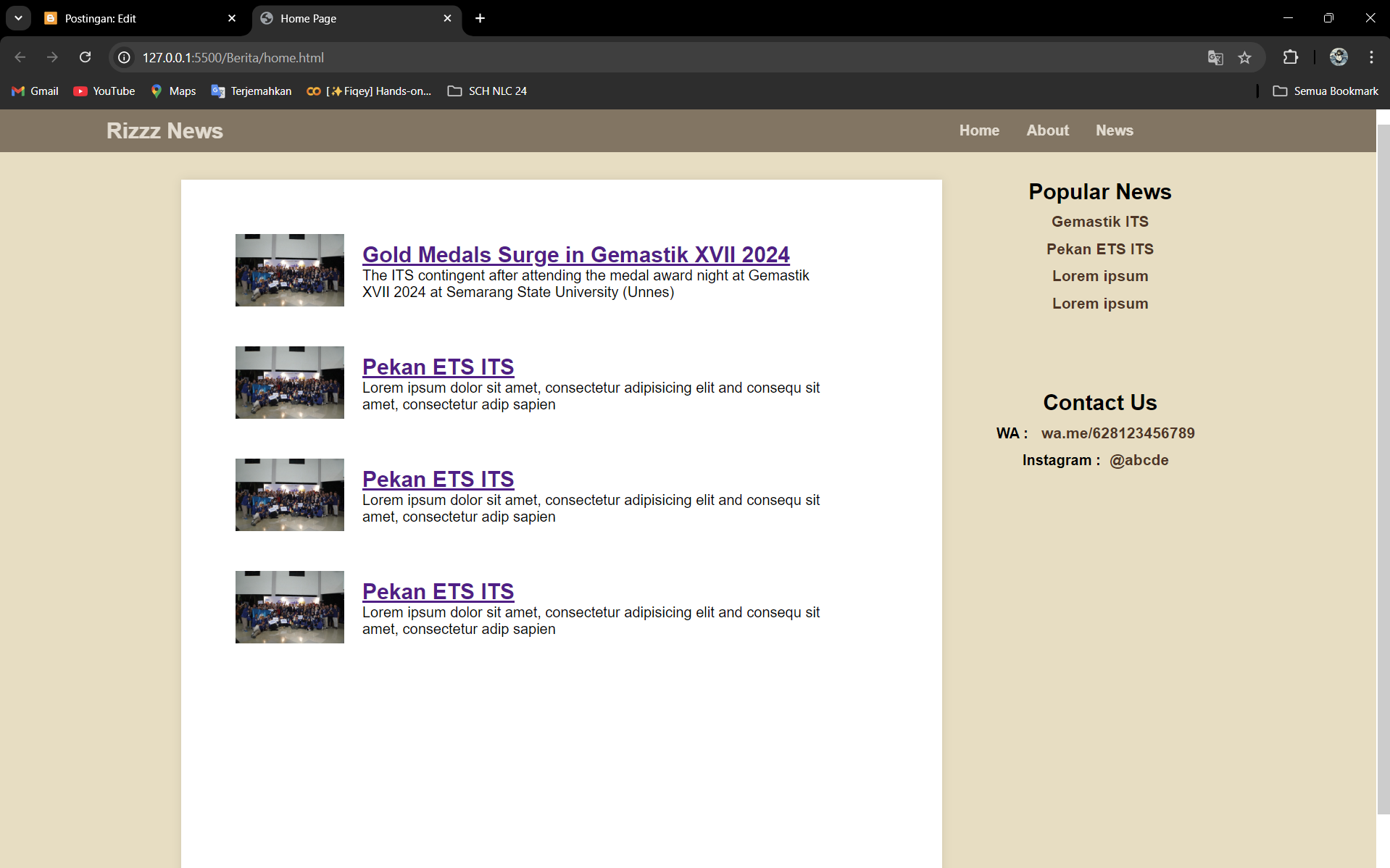Open the Fiqey Hands-on bookmark

[x=369, y=91]
